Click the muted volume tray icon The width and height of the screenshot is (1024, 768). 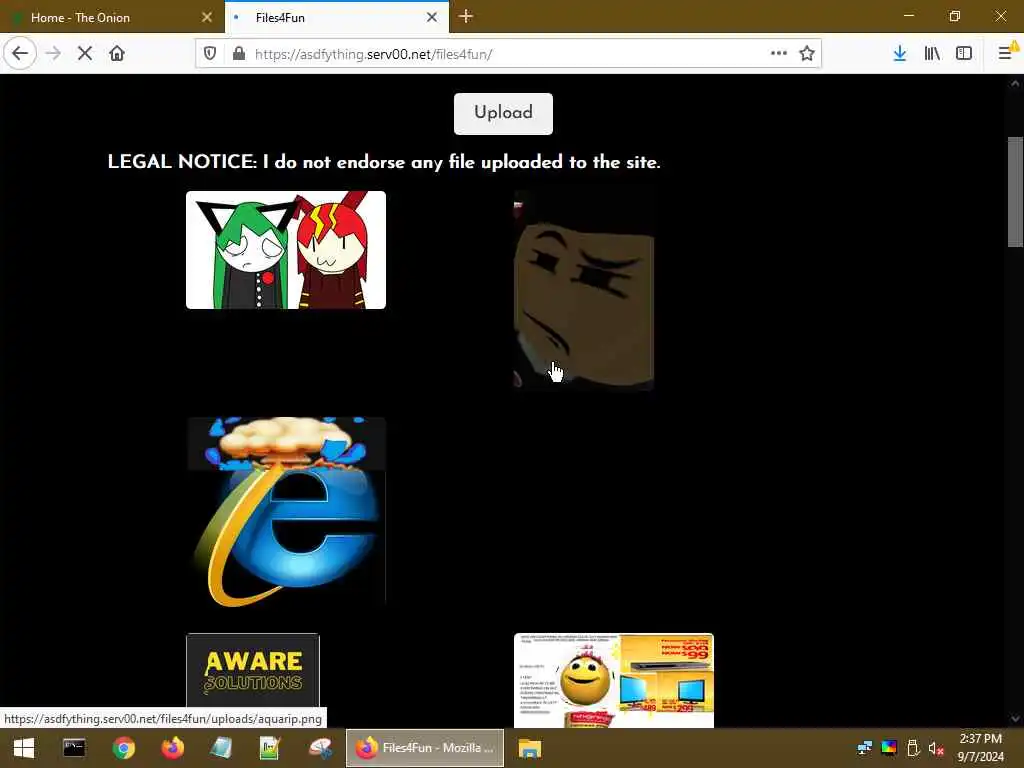coord(936,748)
